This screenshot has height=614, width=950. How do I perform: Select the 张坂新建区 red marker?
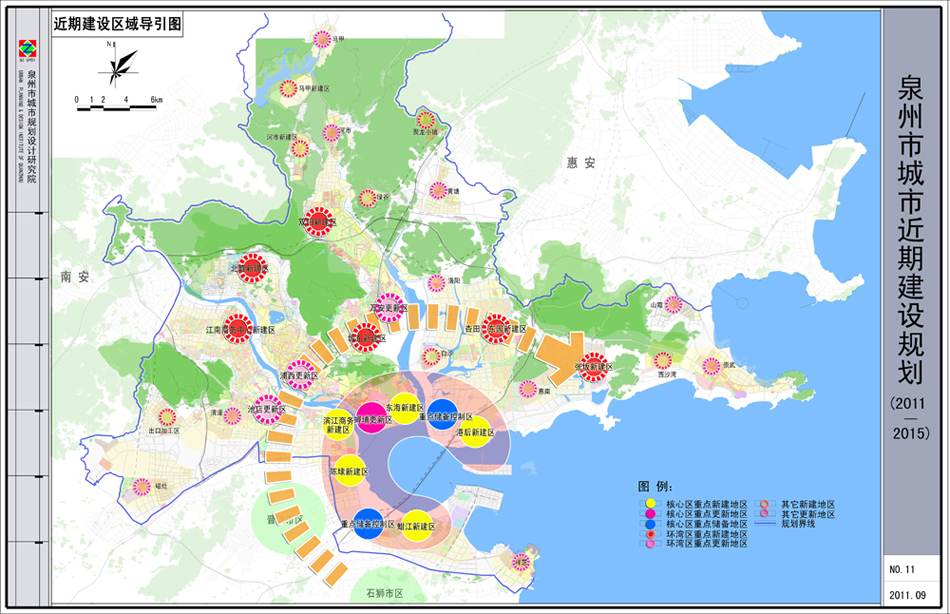coord(593,367)
